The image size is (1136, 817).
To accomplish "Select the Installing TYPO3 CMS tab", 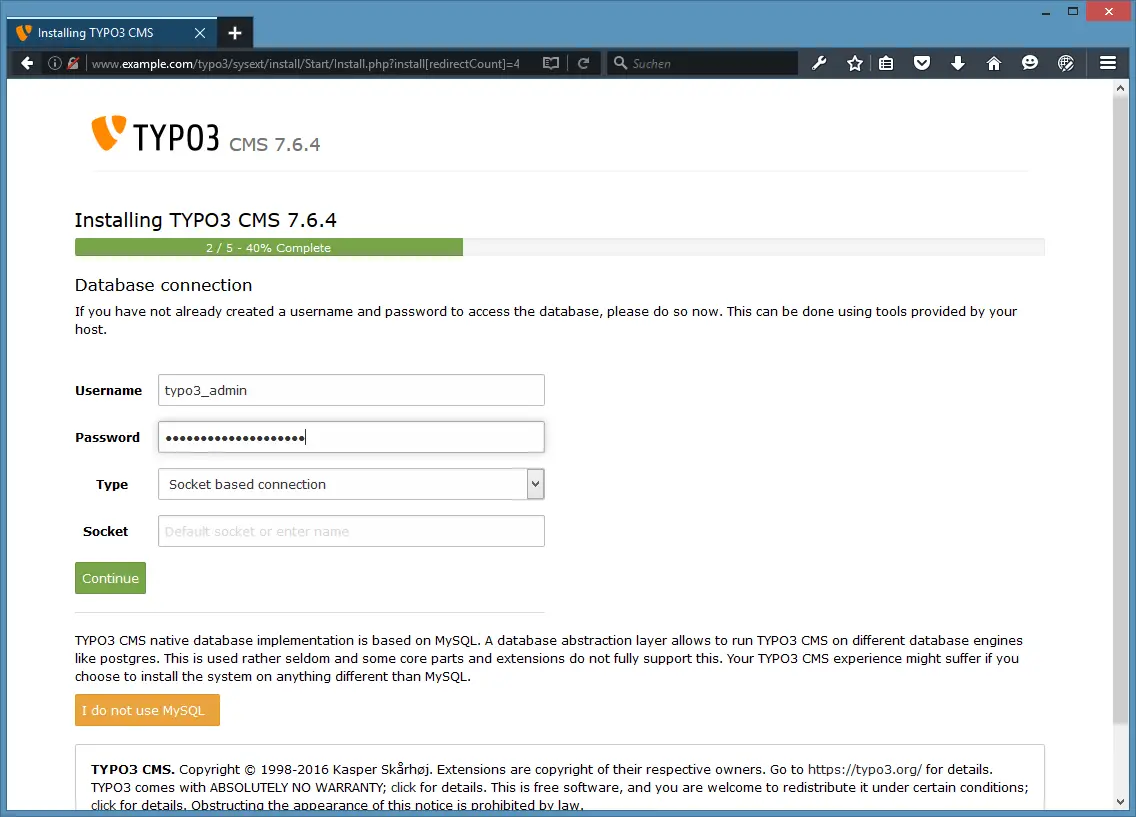I will [112, 33].
